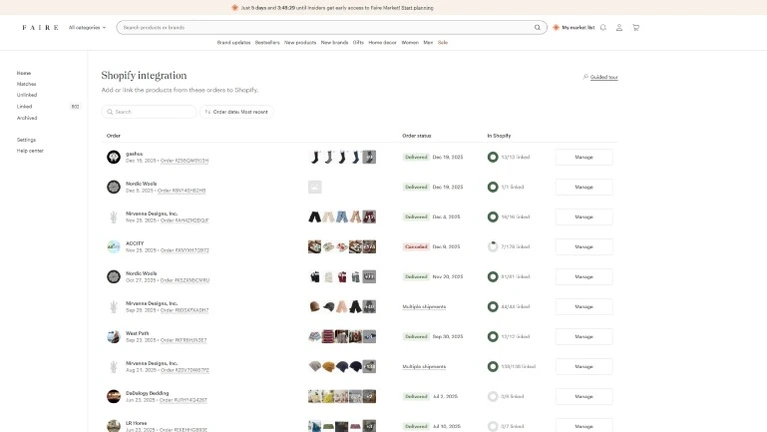Click the ACCITY order linked progress ring

click(x=493, y=247)
